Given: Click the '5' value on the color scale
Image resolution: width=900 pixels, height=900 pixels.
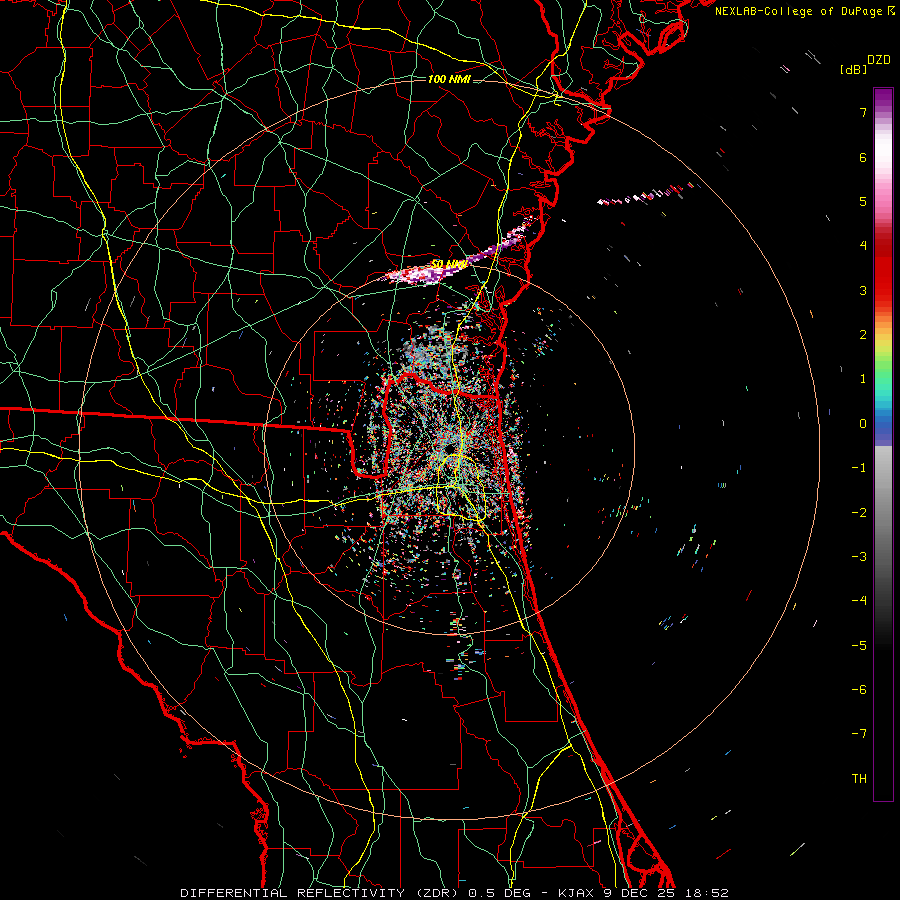Looking at the screenshot, I should 863,201.
